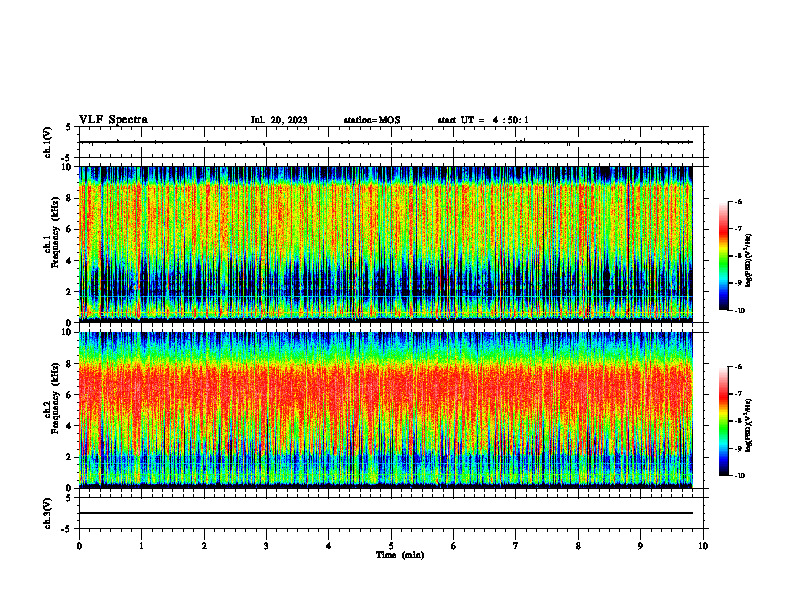Click the time axis tick label "0"
The image size is (792, 612).
pyautogui.click(x=79, y=546)
